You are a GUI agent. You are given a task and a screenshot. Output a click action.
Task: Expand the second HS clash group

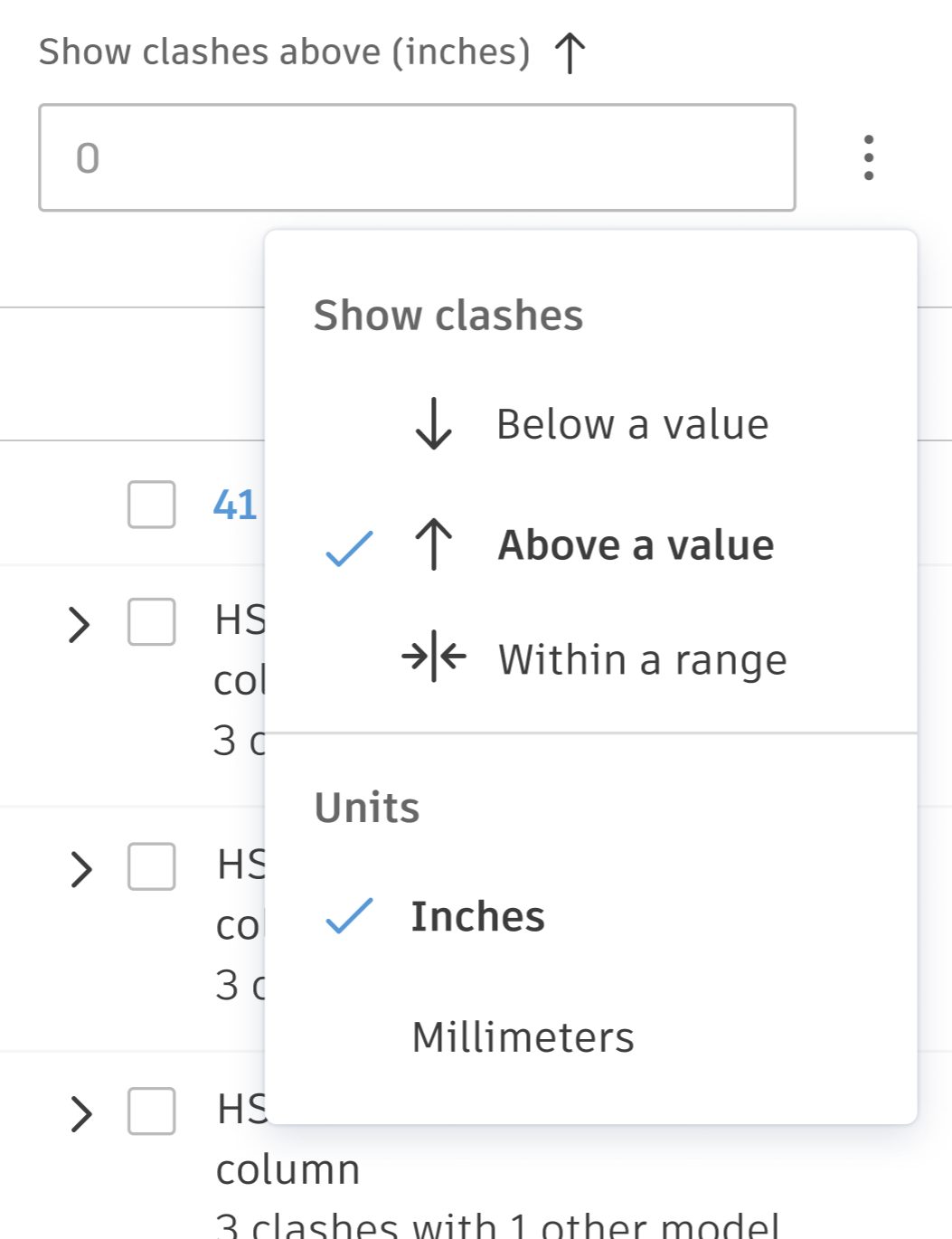pos(82,868)
